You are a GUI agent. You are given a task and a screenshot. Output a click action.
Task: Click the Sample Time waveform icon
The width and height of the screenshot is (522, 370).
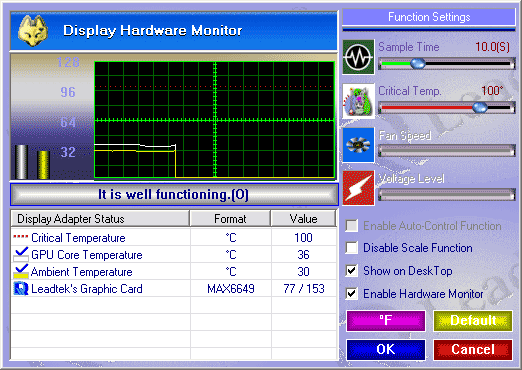pyautogui.click(x=358, y=57)
